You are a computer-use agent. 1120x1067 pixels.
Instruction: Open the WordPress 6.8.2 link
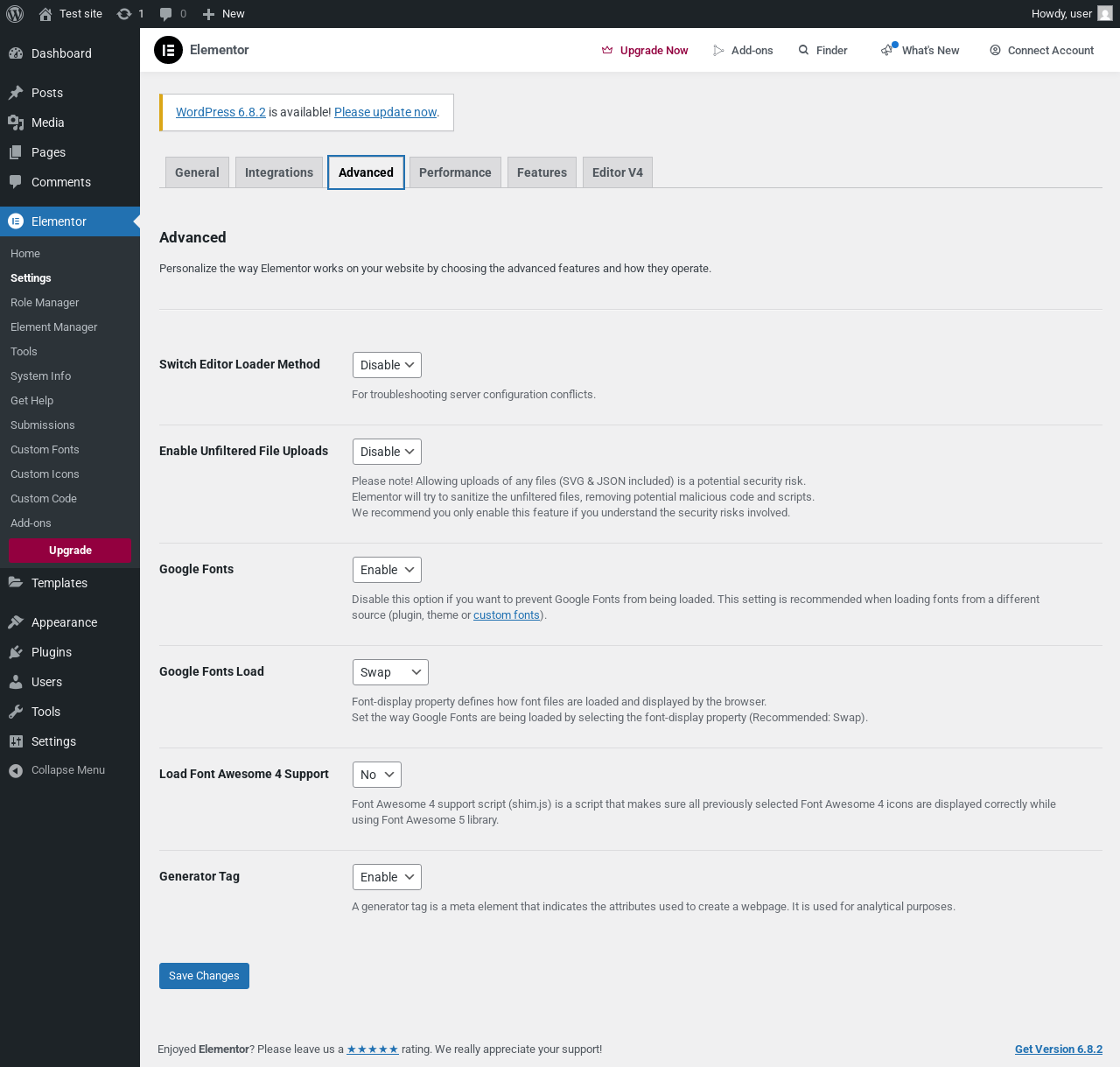(220, 112)
